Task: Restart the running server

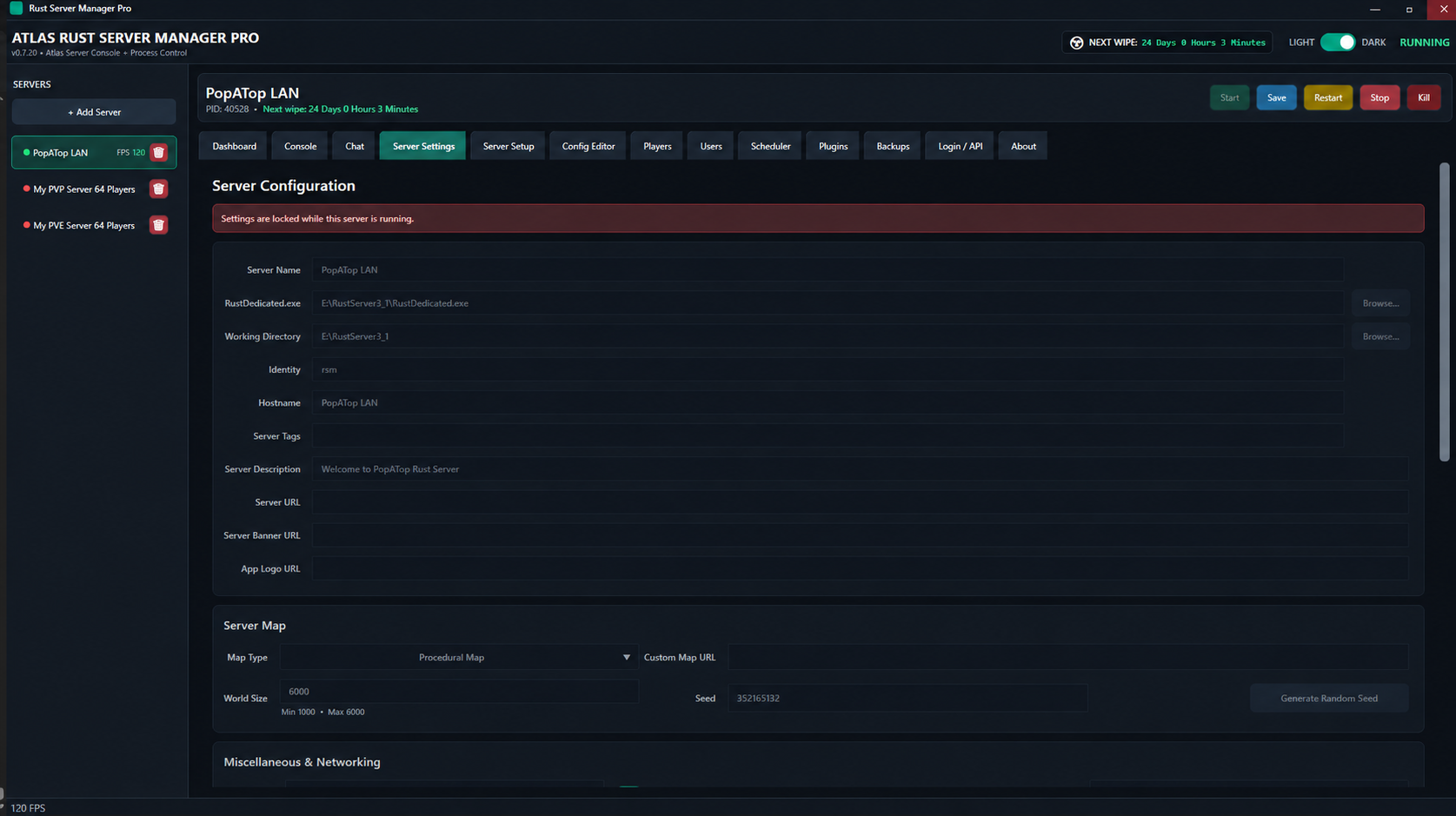Action: pyautogui.click(x=1327, y=97)
